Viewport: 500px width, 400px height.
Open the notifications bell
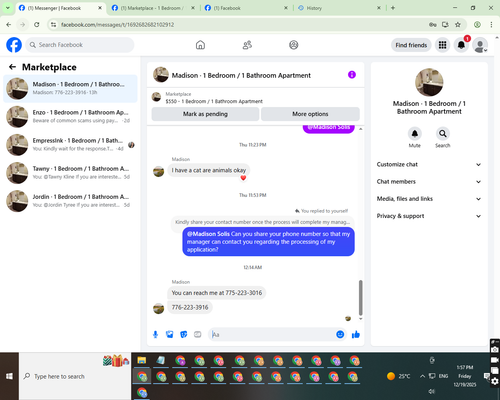tap(461, 45)
